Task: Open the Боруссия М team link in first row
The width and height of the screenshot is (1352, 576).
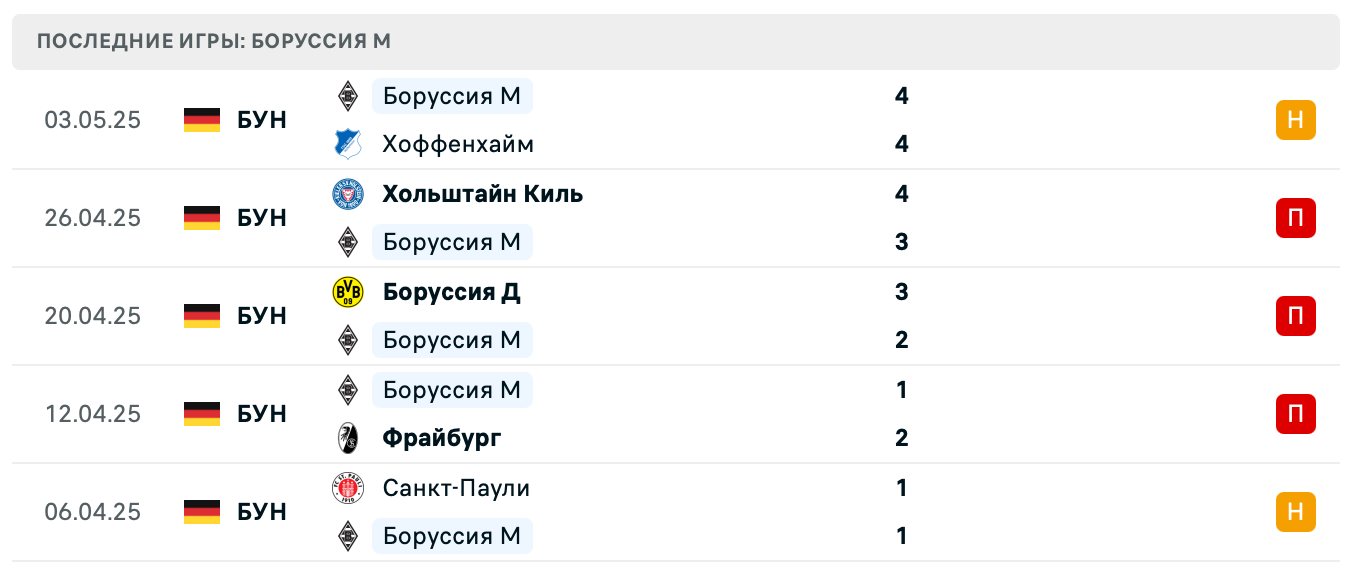Action: pyautogui.click(x=452, y=96)
